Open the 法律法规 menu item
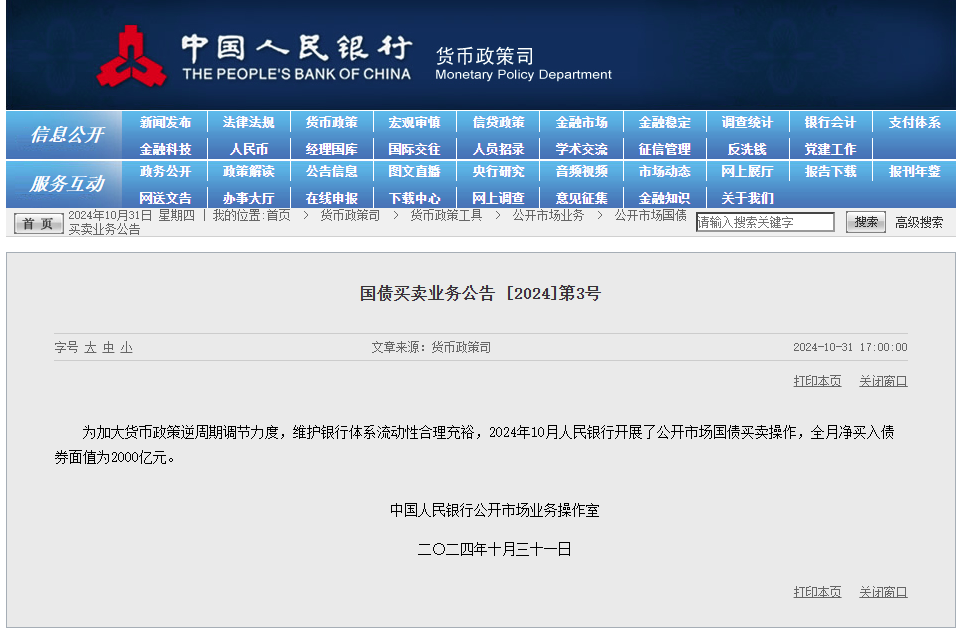This screenshot has width=962, height=638. 248,122
